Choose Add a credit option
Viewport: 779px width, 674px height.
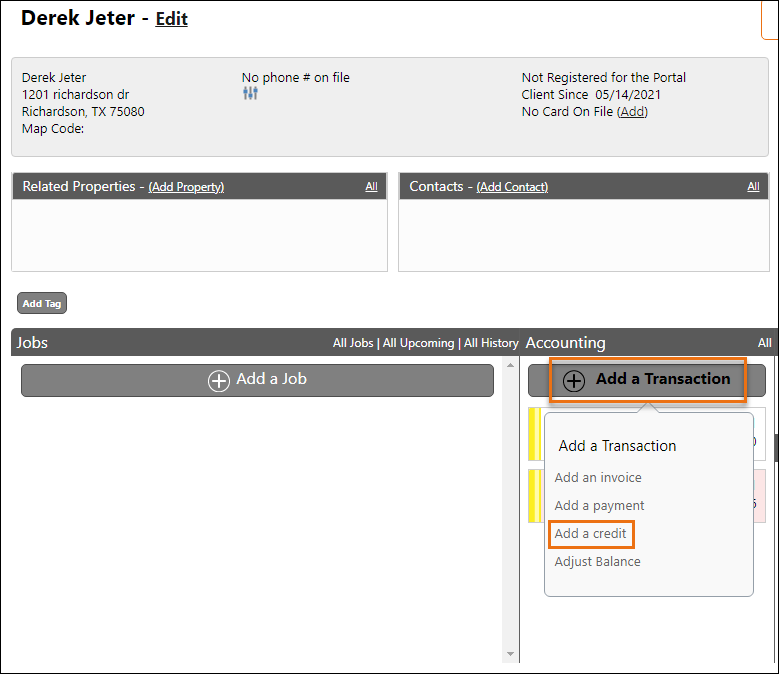click(x=591, y=534)
